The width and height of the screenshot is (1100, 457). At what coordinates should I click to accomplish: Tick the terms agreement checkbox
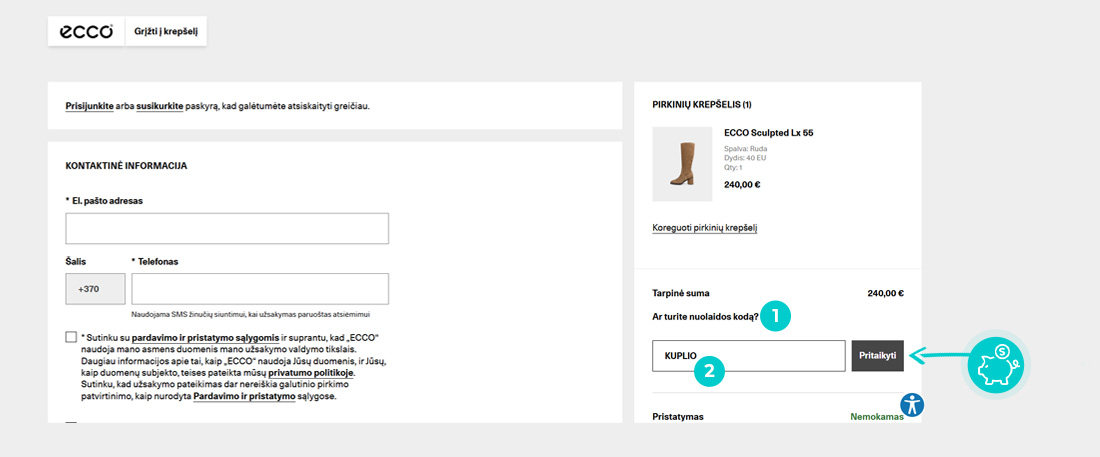pos(71,337)
